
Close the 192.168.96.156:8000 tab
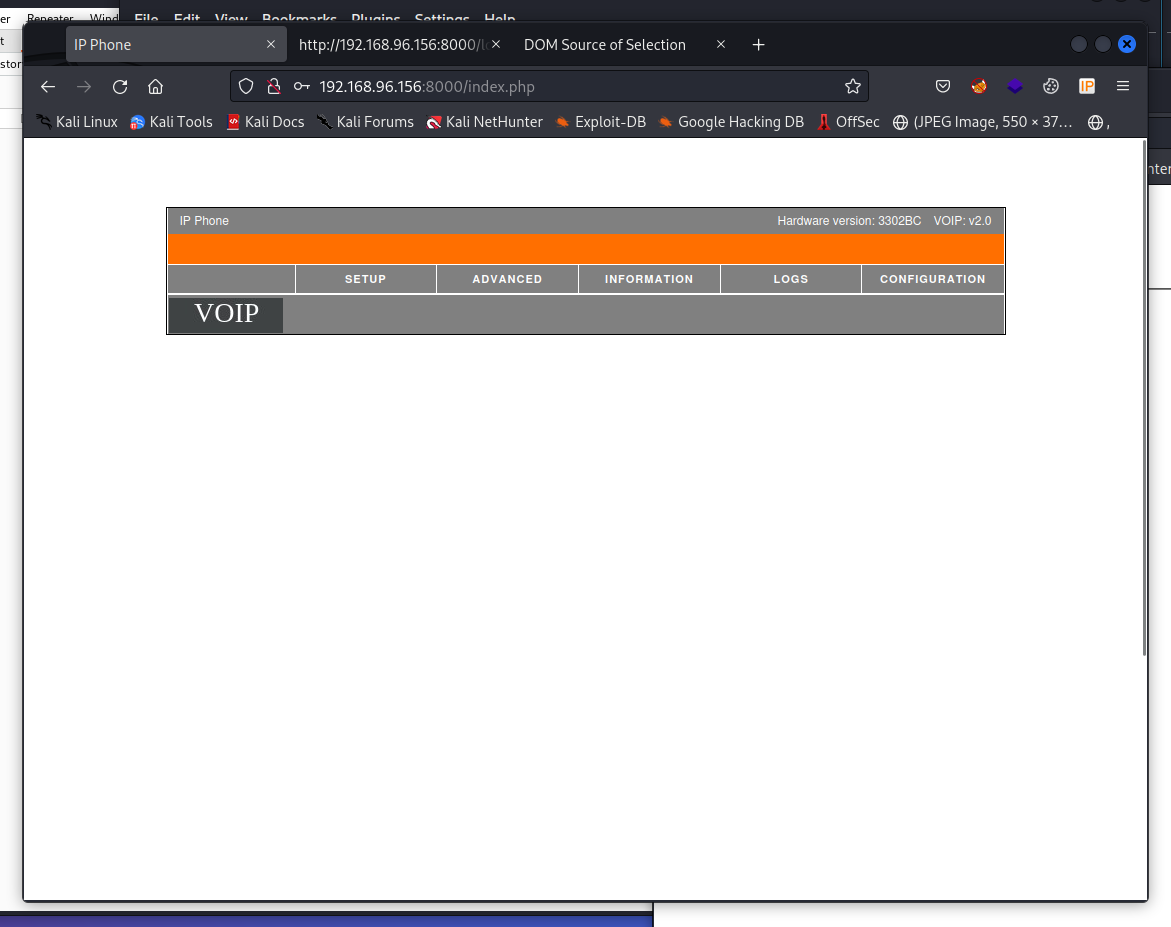[x=496, y=44]
